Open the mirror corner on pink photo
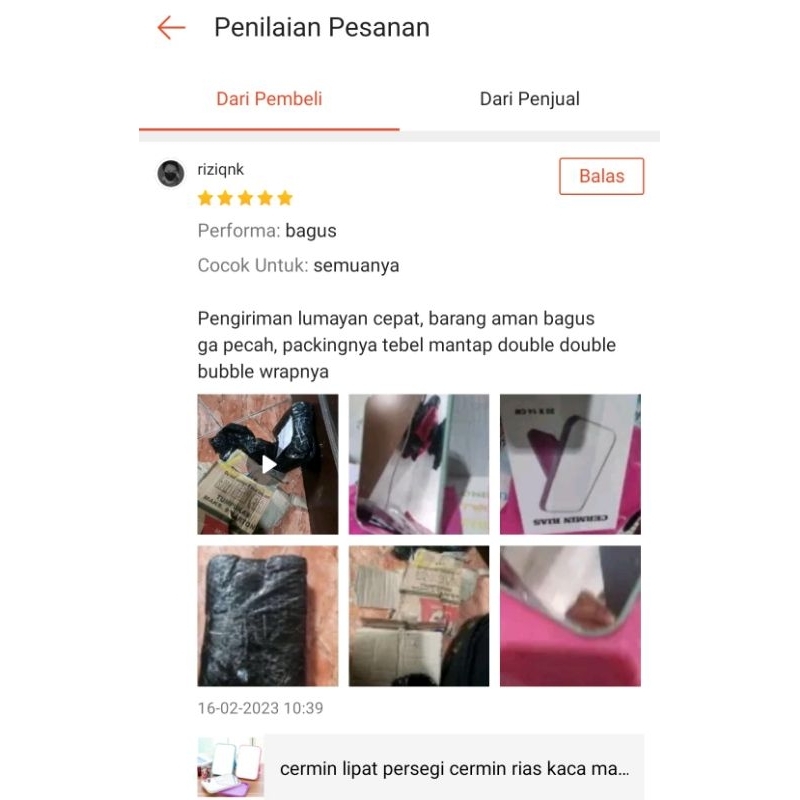800x800 pixels. 570,616
